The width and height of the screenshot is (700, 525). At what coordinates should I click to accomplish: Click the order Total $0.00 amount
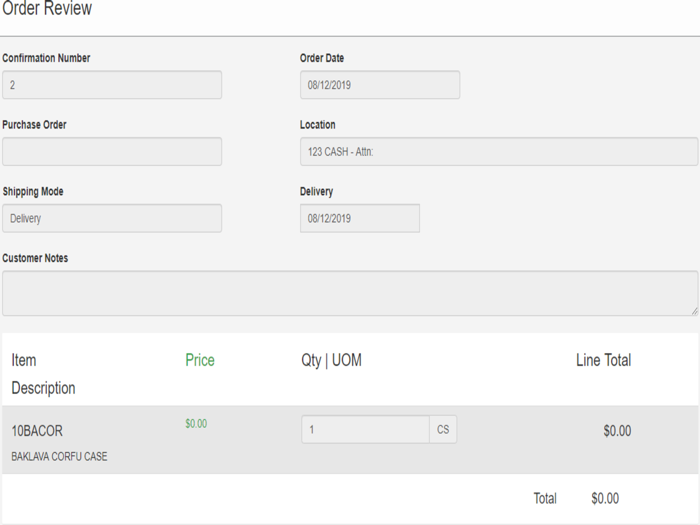click(605, 498)
